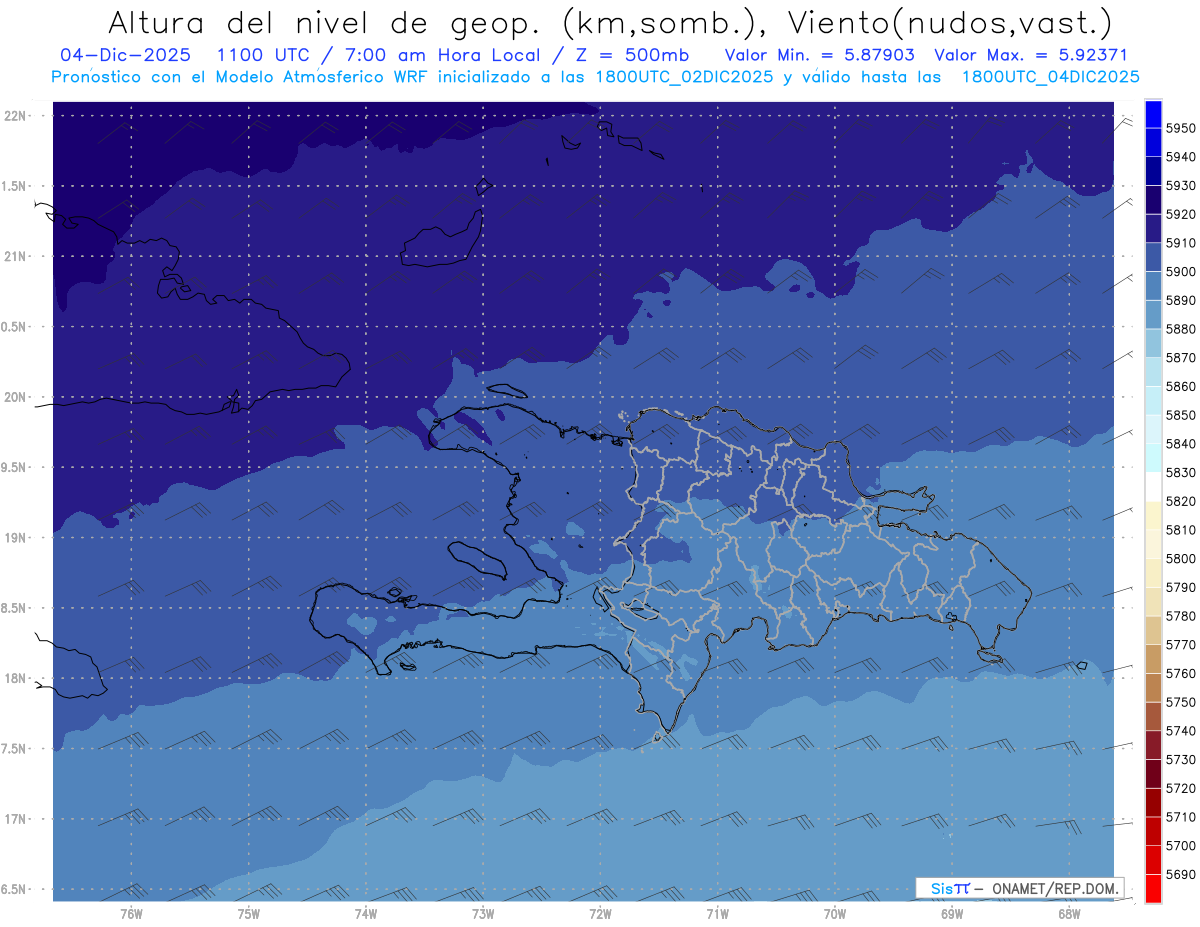This screenshot has width=1200, height=927.
Task: Click the '19N' latitude axis label
Action: pos(15,538)
